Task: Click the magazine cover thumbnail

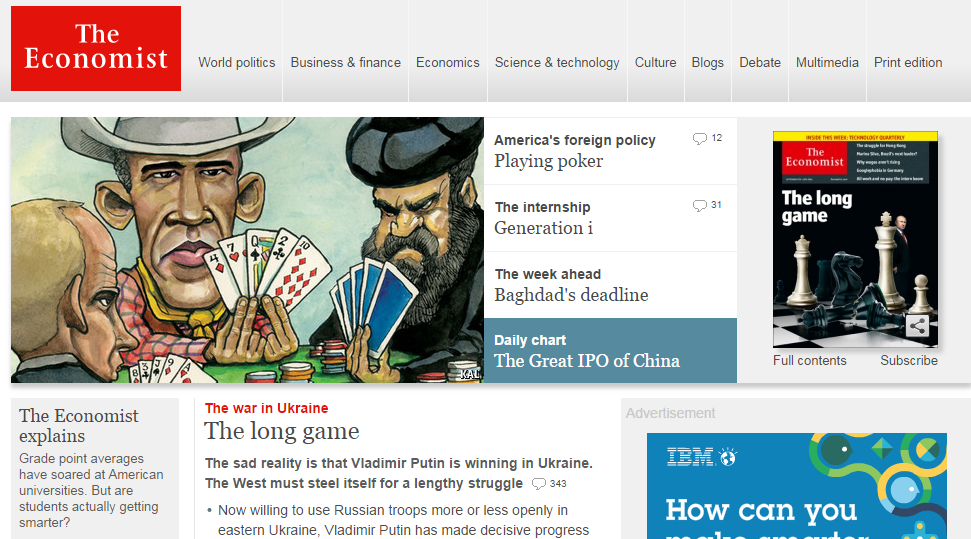Action: tap(855, 239)
